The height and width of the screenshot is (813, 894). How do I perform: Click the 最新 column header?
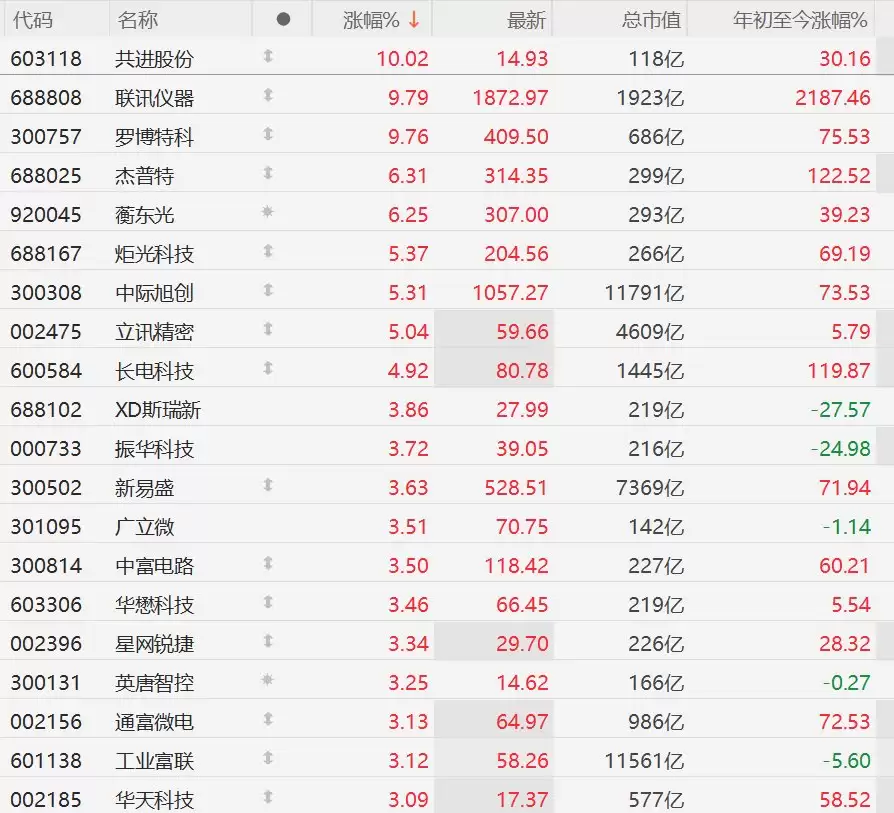point(526,20)
